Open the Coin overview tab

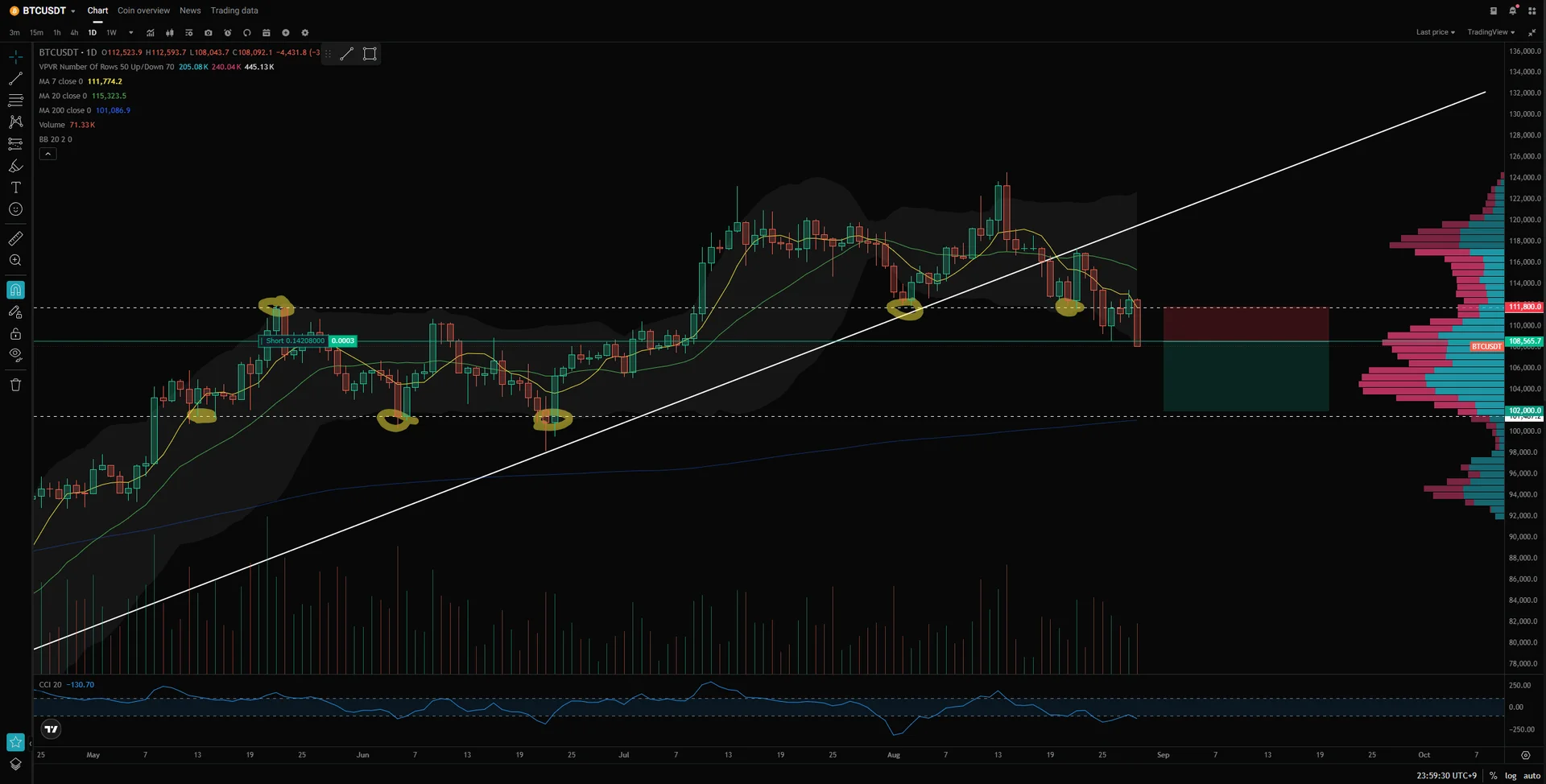143,10
